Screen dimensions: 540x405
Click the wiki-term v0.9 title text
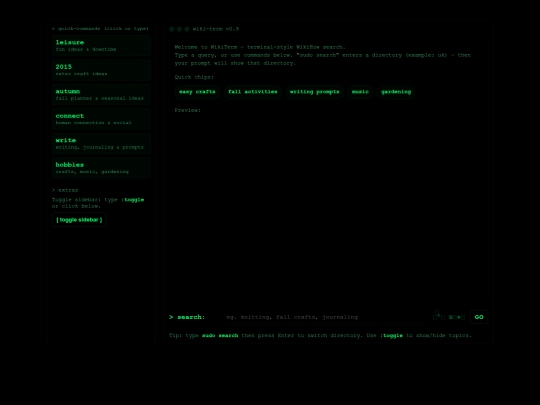click(216, 29)
